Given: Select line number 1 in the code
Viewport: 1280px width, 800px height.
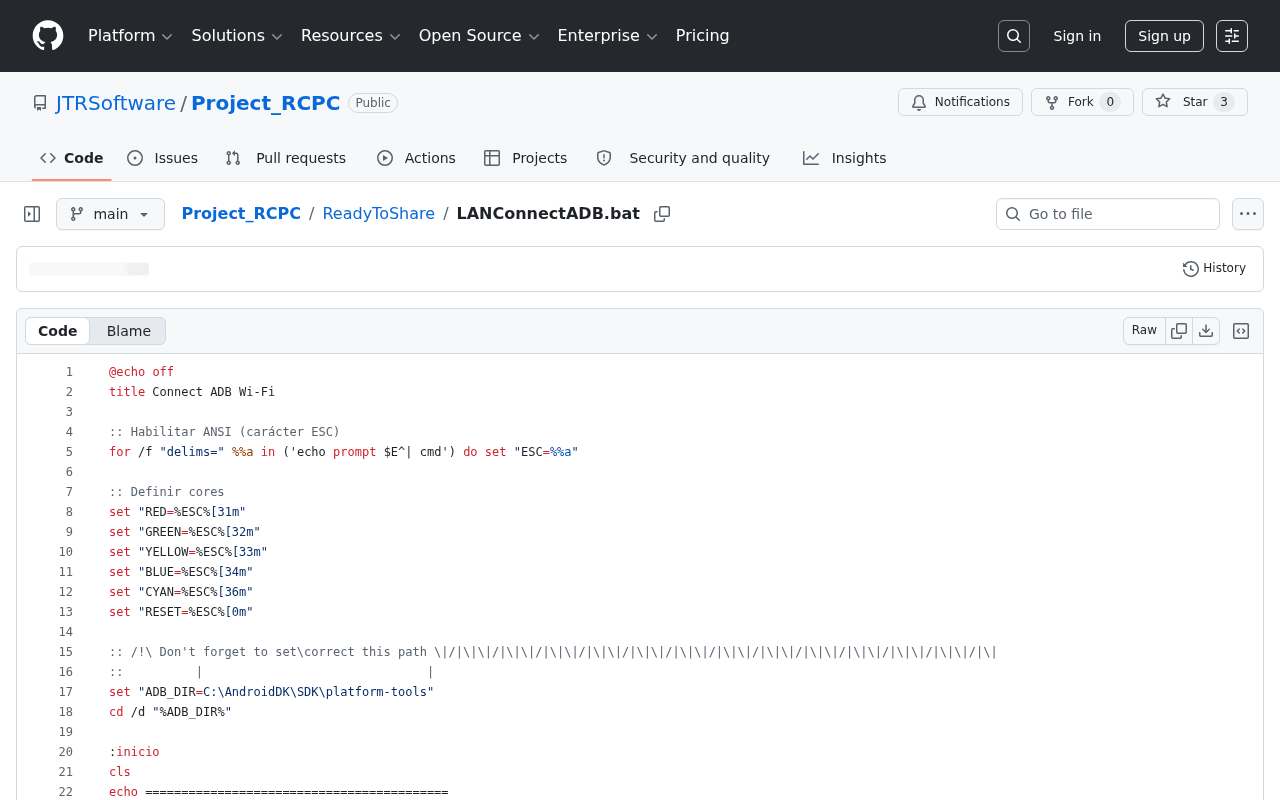Looking at the screenshot, I should coord(69,372).
